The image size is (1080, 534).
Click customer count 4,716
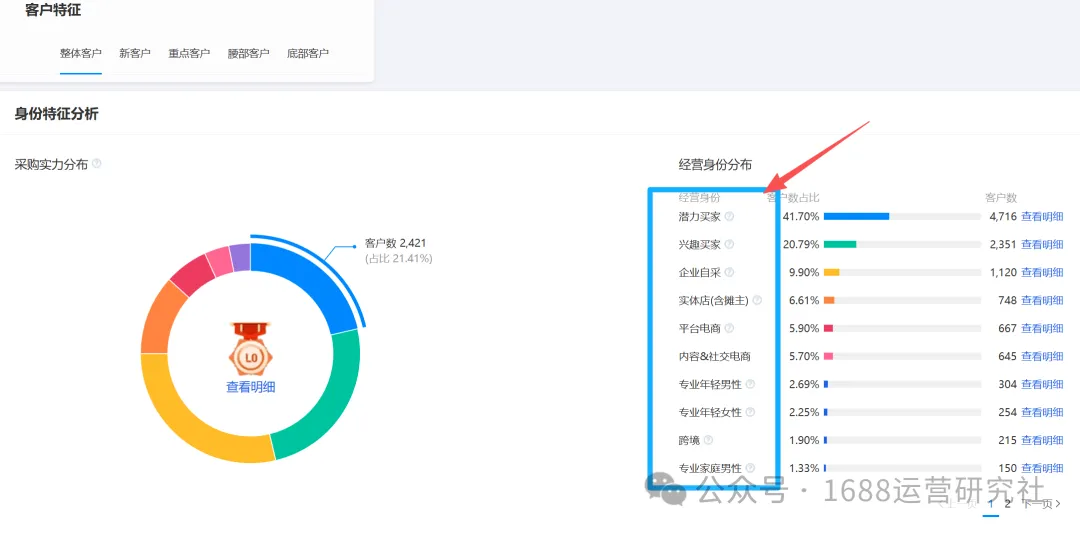[x=1003, y=216]
